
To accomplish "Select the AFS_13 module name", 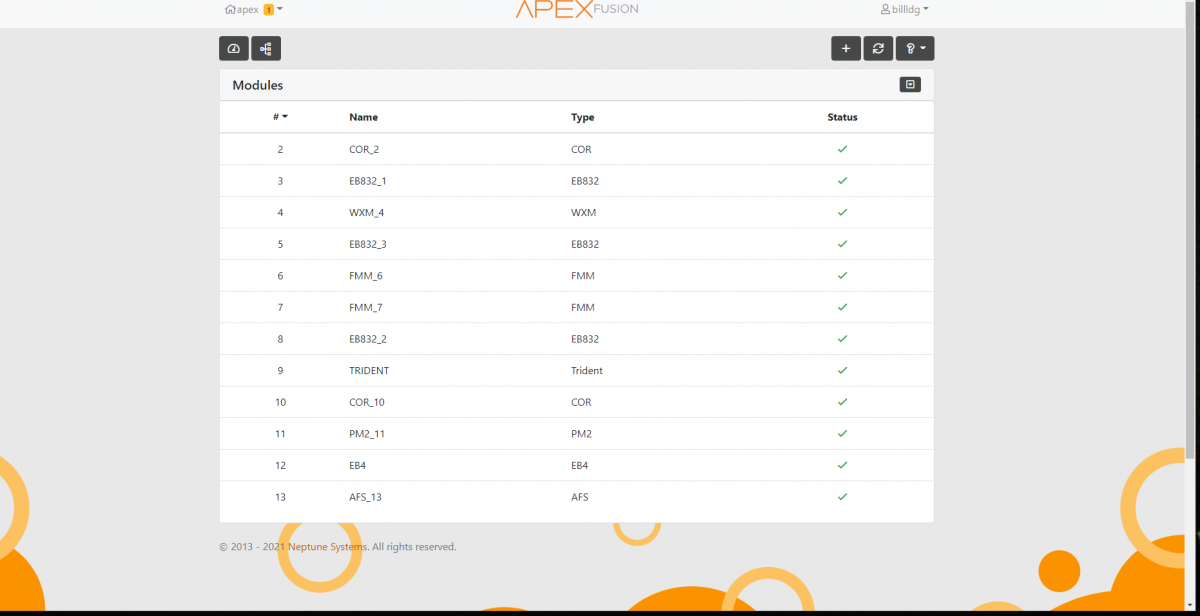I will pos(366,497).
